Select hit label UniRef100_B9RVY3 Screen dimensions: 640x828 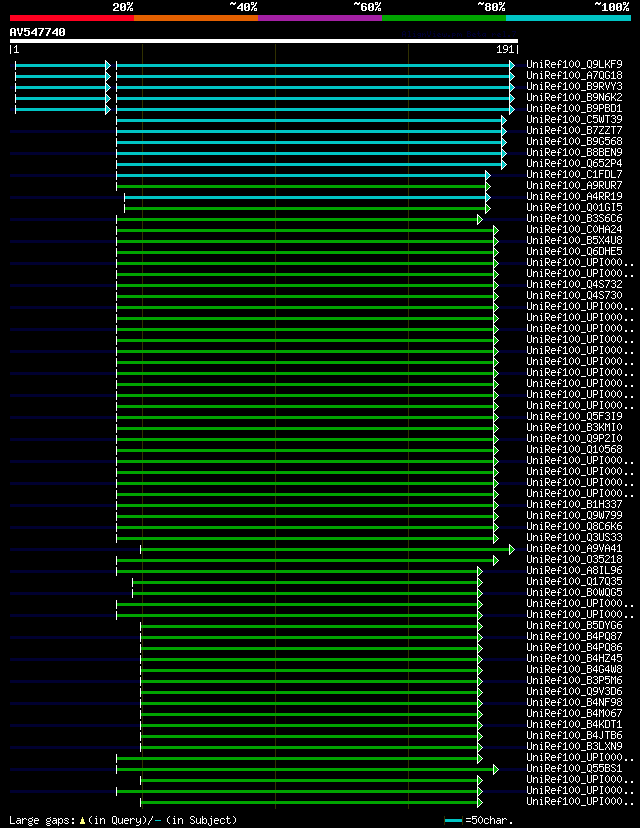tap(574, 86)
